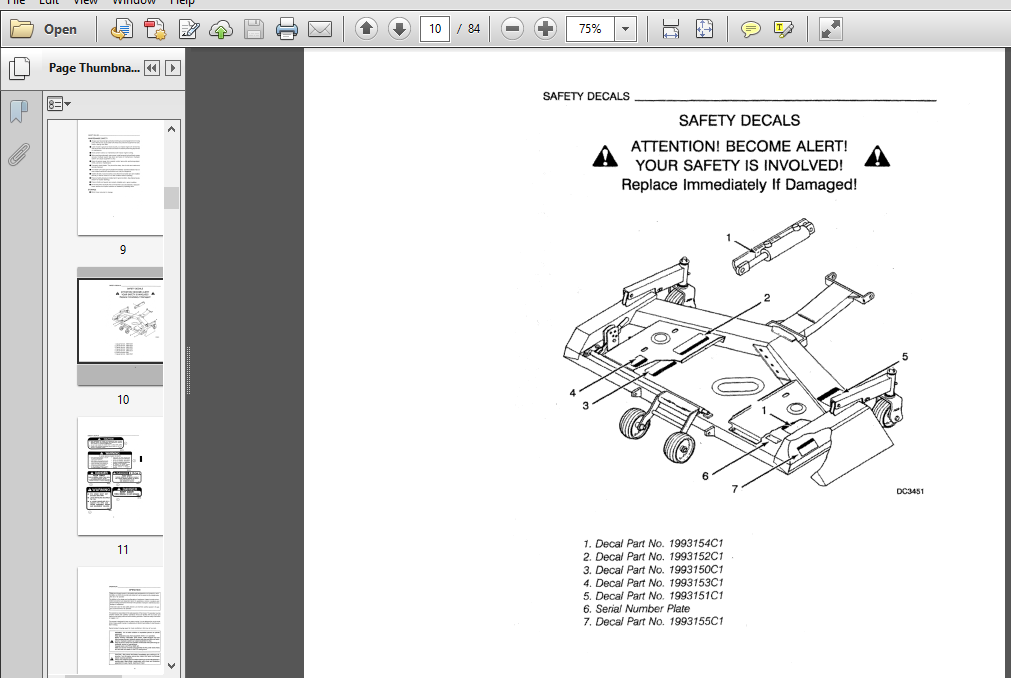
Task: Click the thumbnail panel scrollbar handle
Action: (x=172, y=198)
